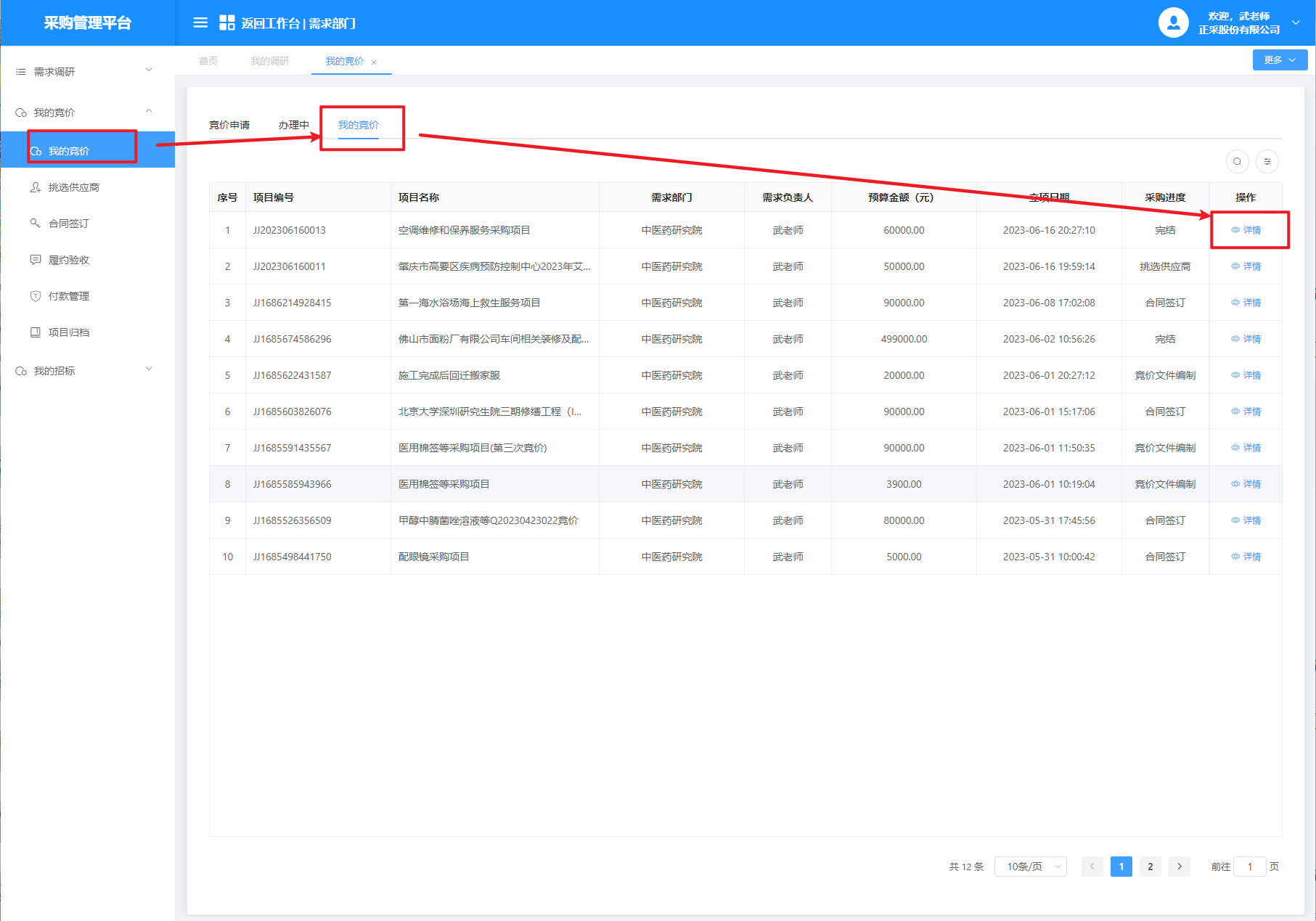Open 挑选供应商 in the sidebar
The width and height of the screenshot is (1316, 921).
click(x=73, y=187)
